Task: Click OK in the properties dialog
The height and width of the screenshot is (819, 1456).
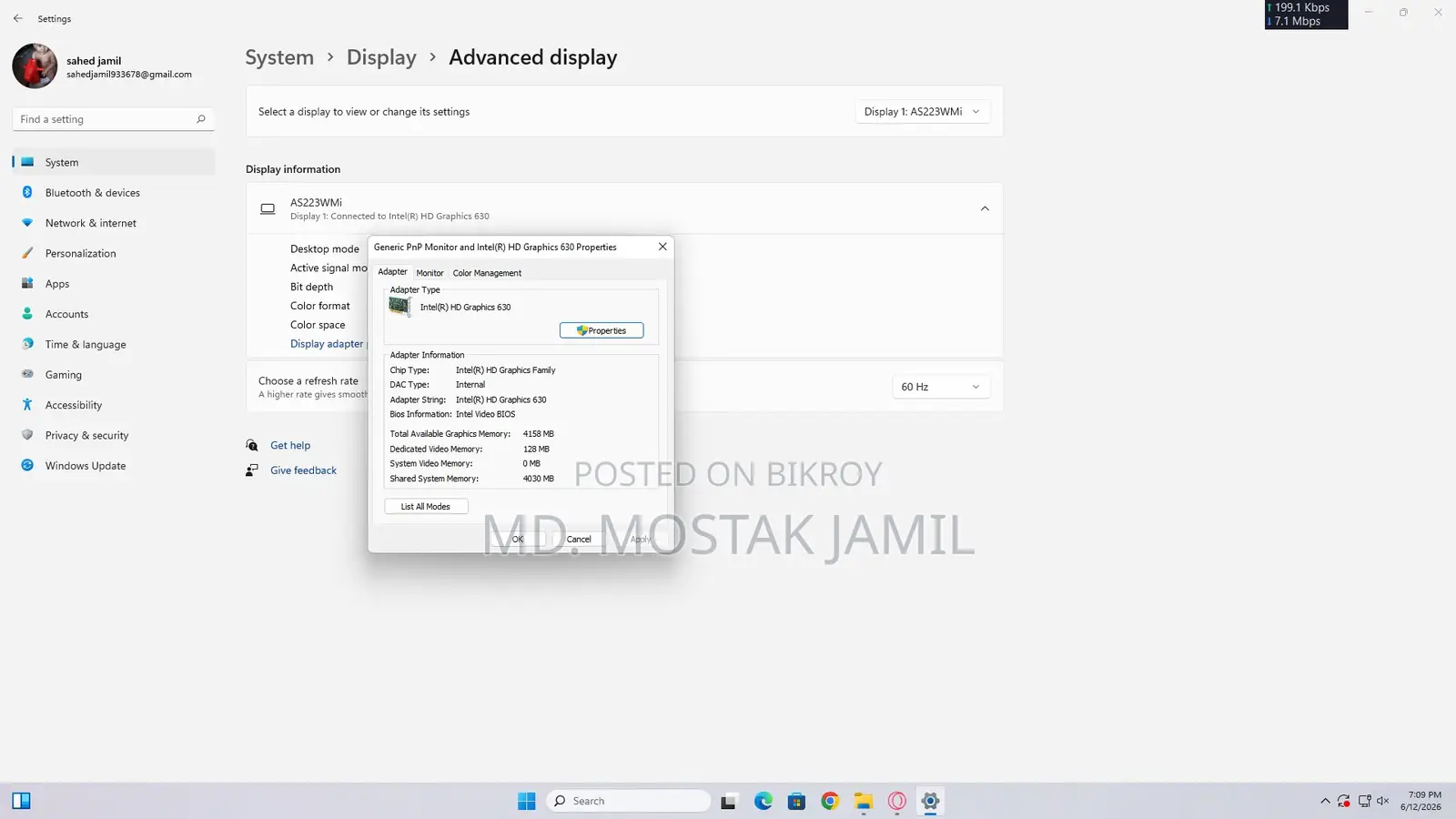Action: (x=517, y=539)
